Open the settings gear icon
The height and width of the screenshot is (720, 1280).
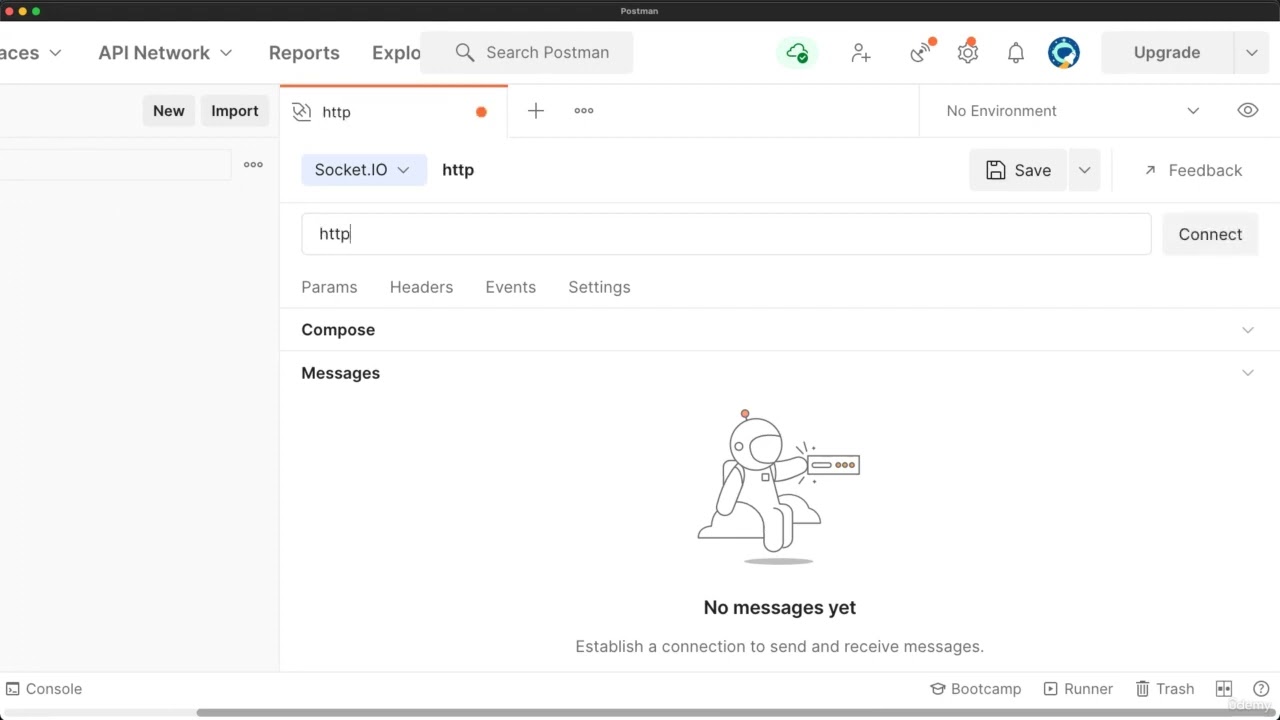(x=967, y=52)
